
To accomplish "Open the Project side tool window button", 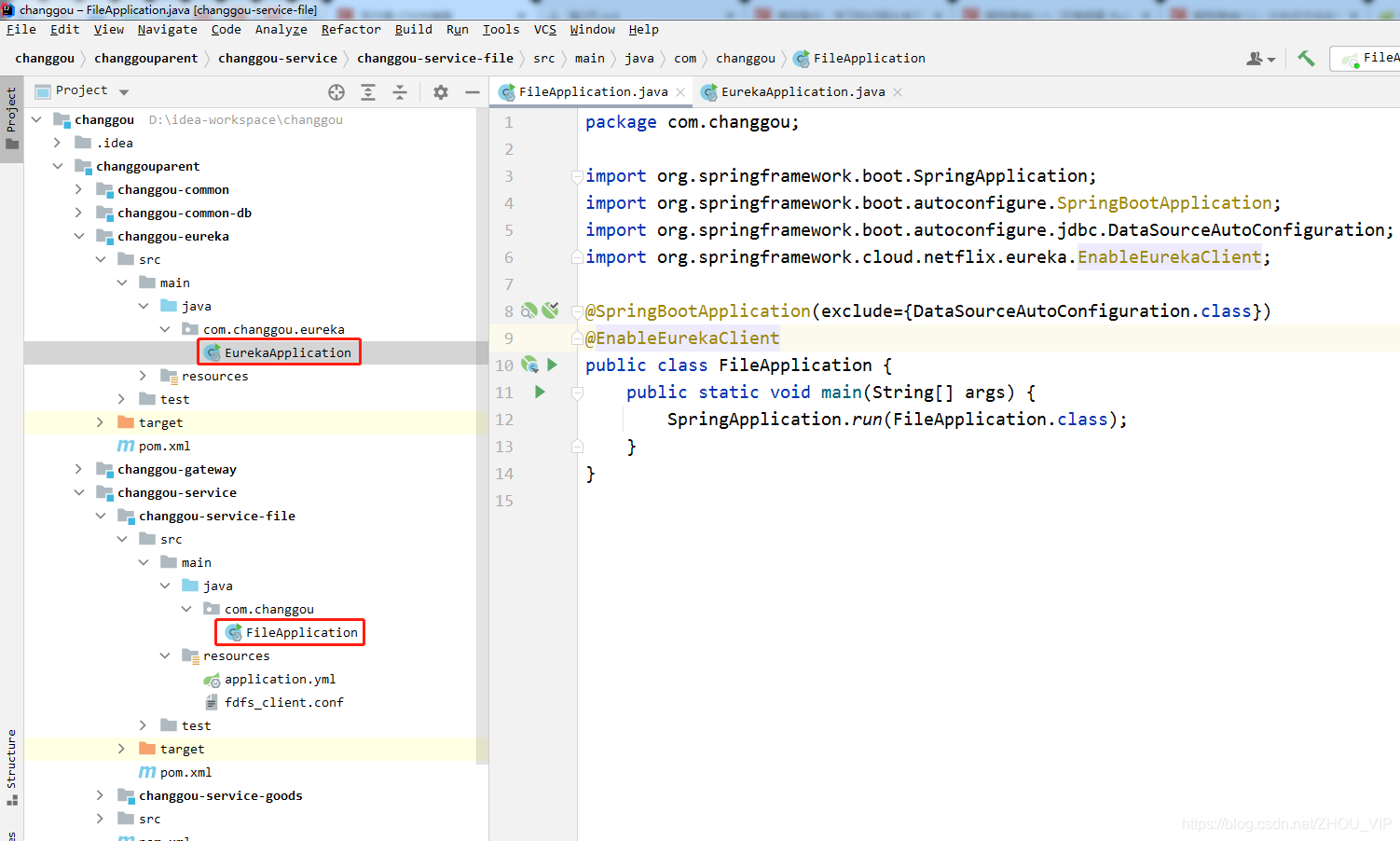I will 11,118.
